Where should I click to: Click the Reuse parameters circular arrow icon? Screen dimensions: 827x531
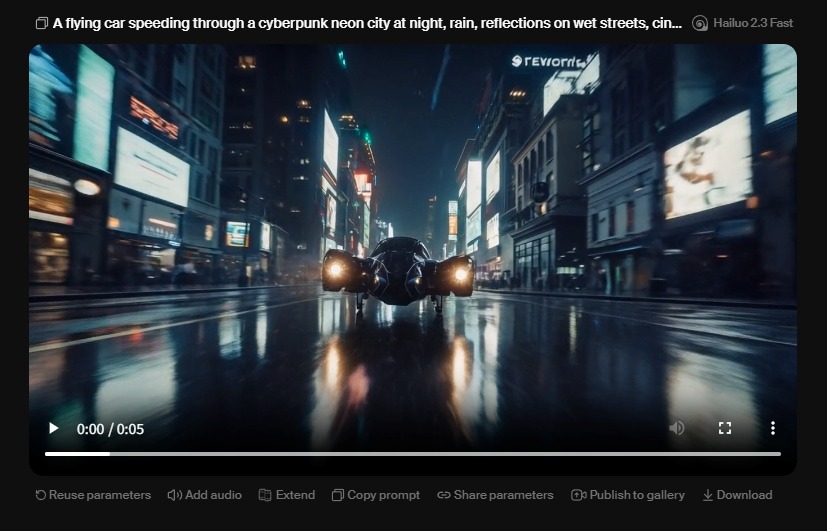pyautogui.click(x=41, y=495)
